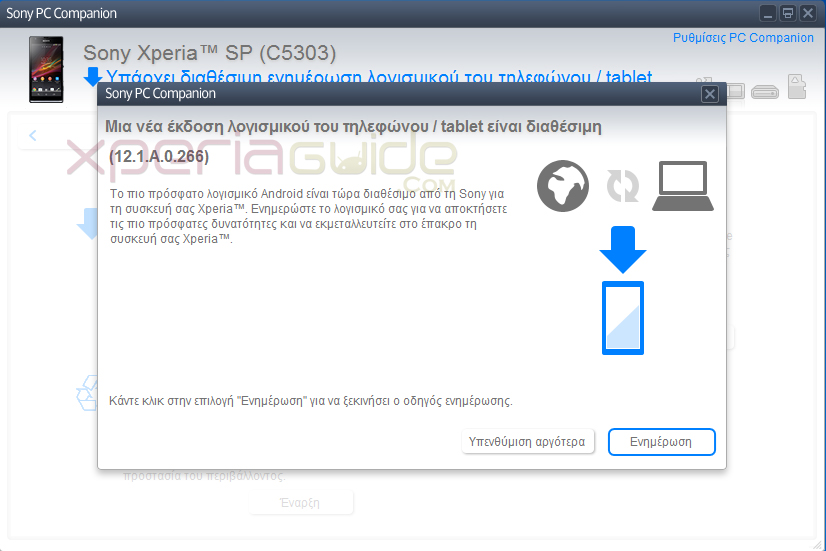Open Ρυθμίσεις PC Companion settings link

point(743,38)
